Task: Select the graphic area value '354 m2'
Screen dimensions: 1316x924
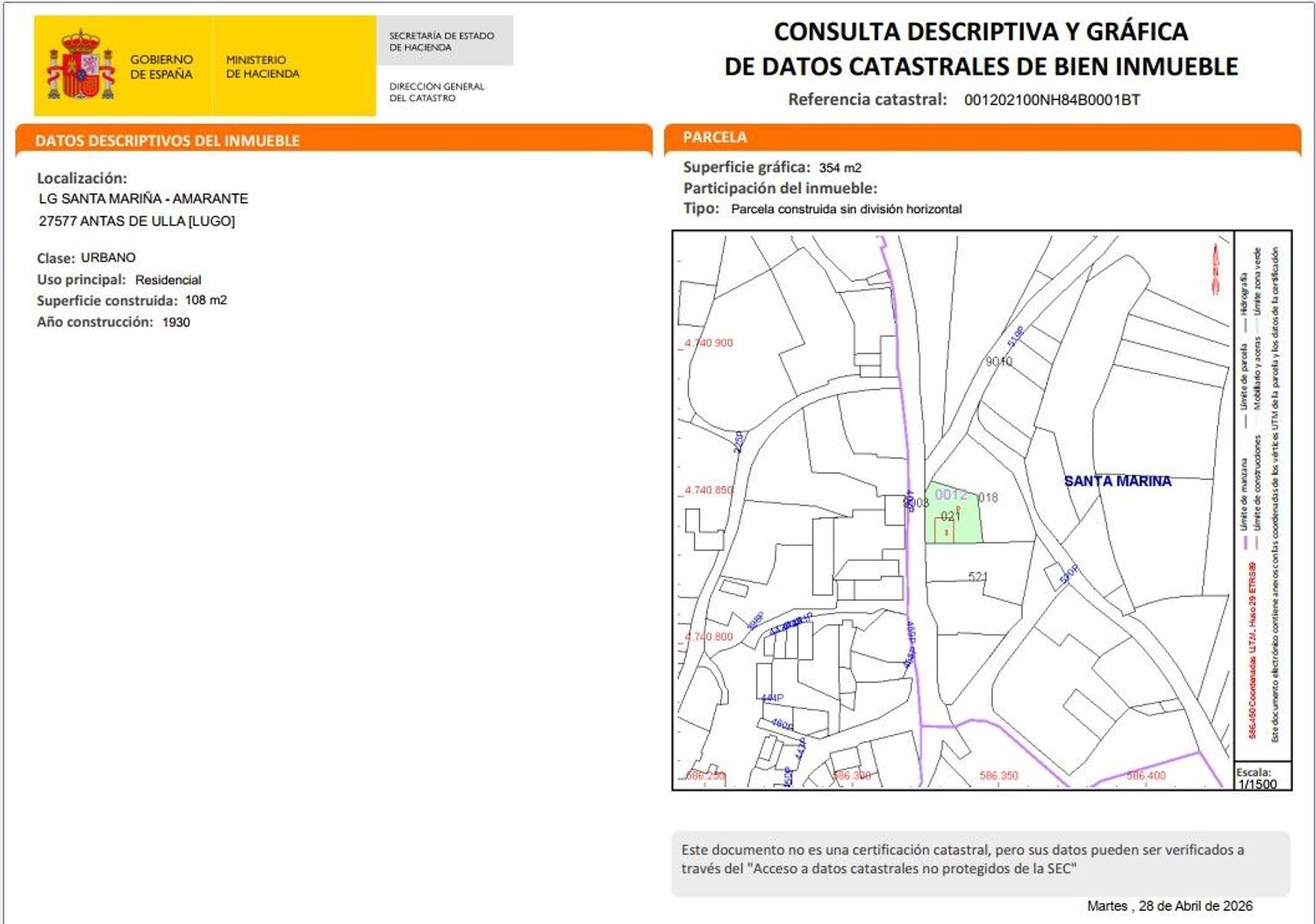Action: (840, 168)
